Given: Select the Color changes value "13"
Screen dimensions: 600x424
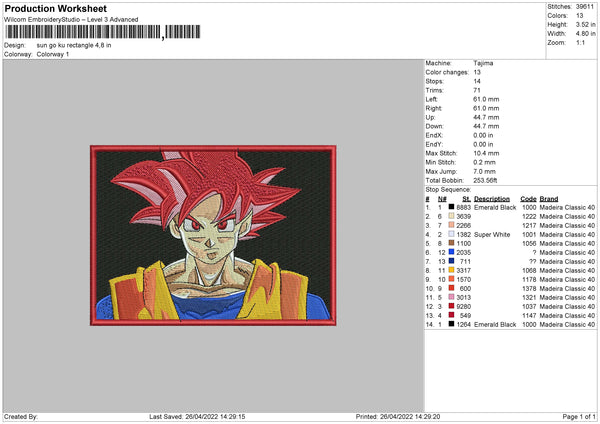Looking at the screenshot, I should [477, 72].
